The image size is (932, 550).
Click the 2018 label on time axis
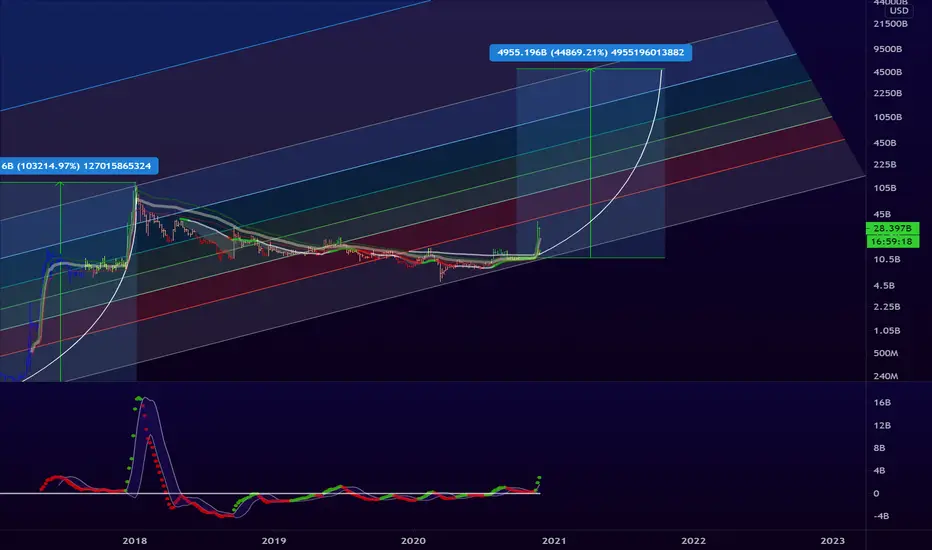135,540
